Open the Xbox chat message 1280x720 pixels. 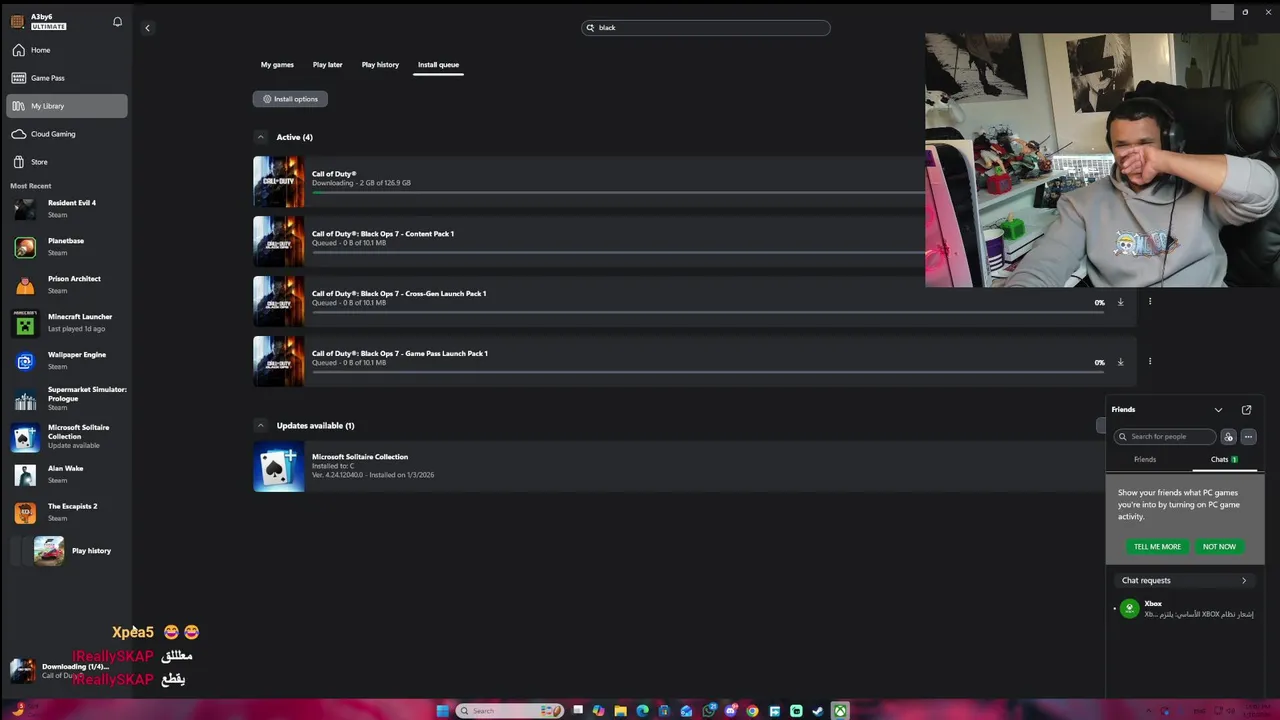click(1185, 609)
